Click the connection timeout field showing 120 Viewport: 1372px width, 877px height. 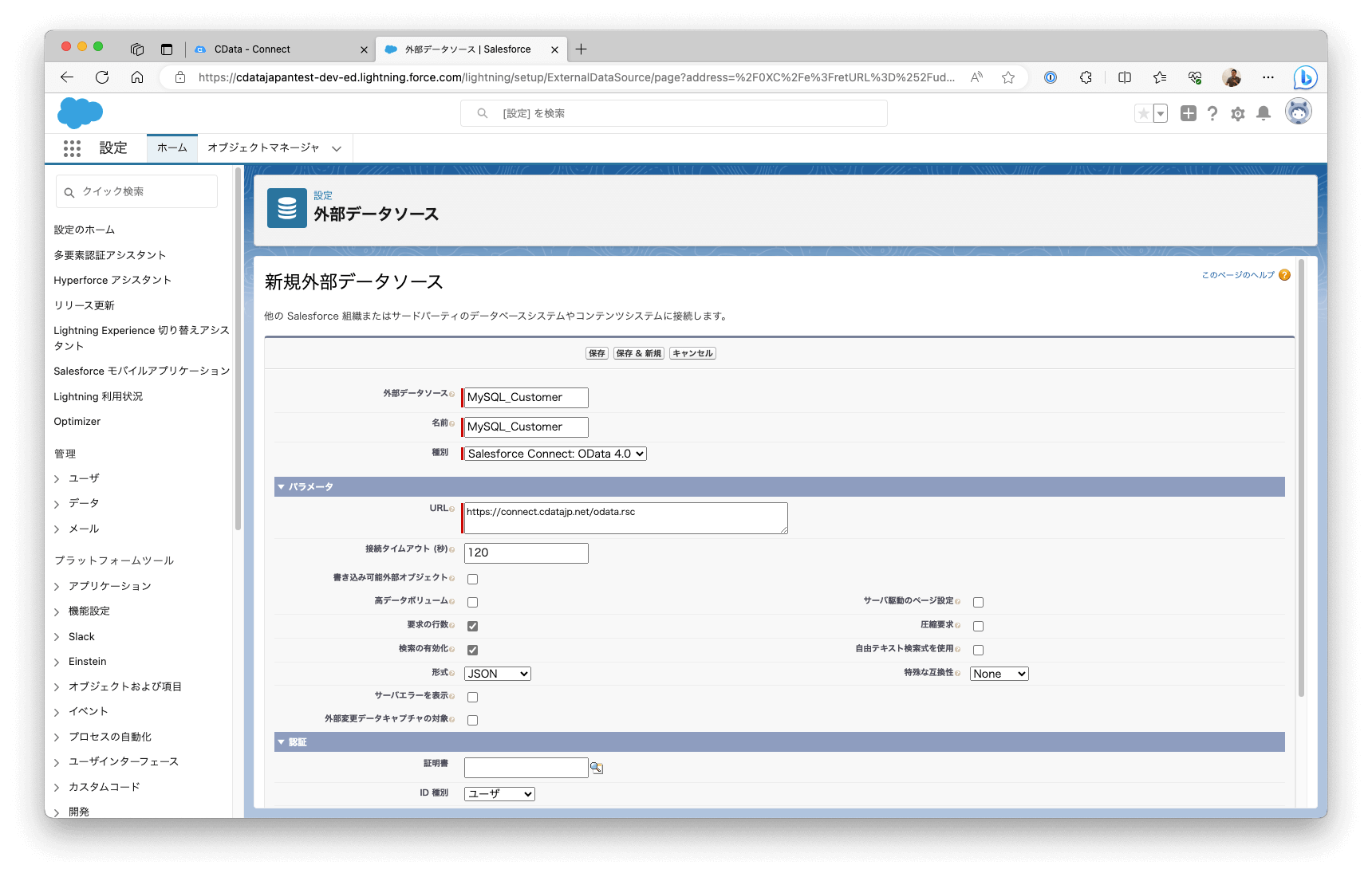coord(526,553)
